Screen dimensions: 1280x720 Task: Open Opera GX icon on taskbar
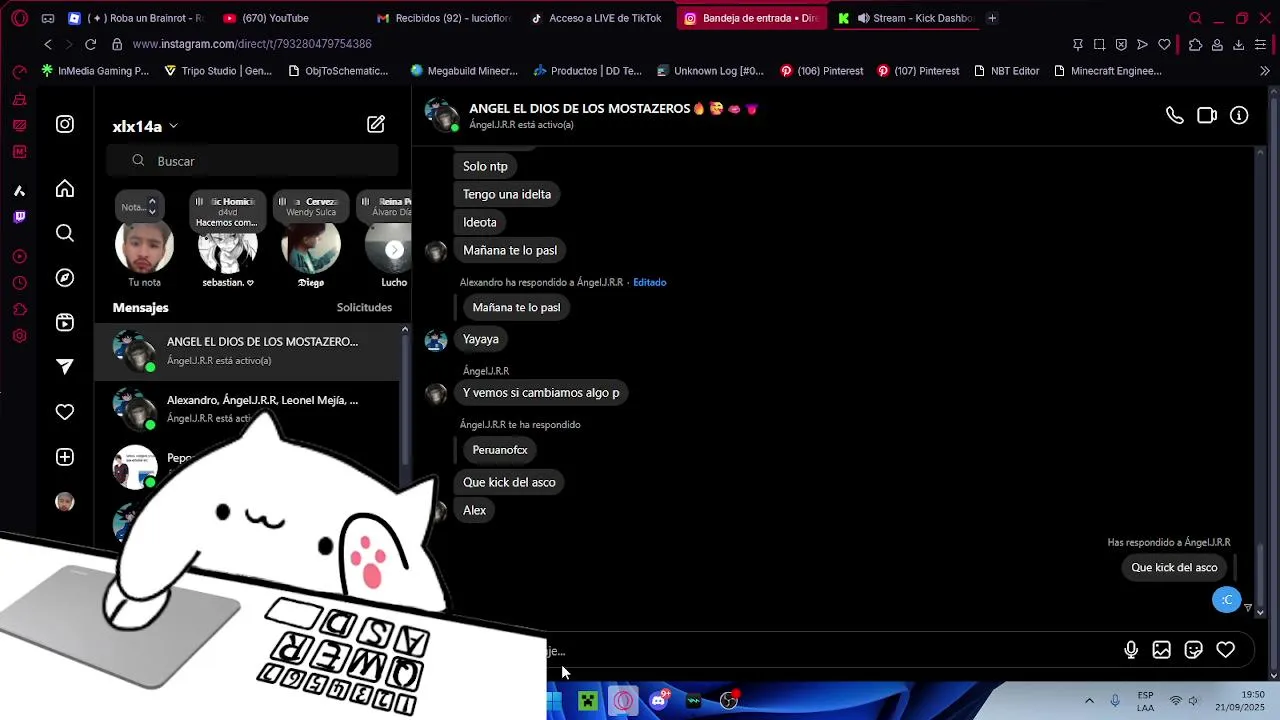click(x=623, y=701)
